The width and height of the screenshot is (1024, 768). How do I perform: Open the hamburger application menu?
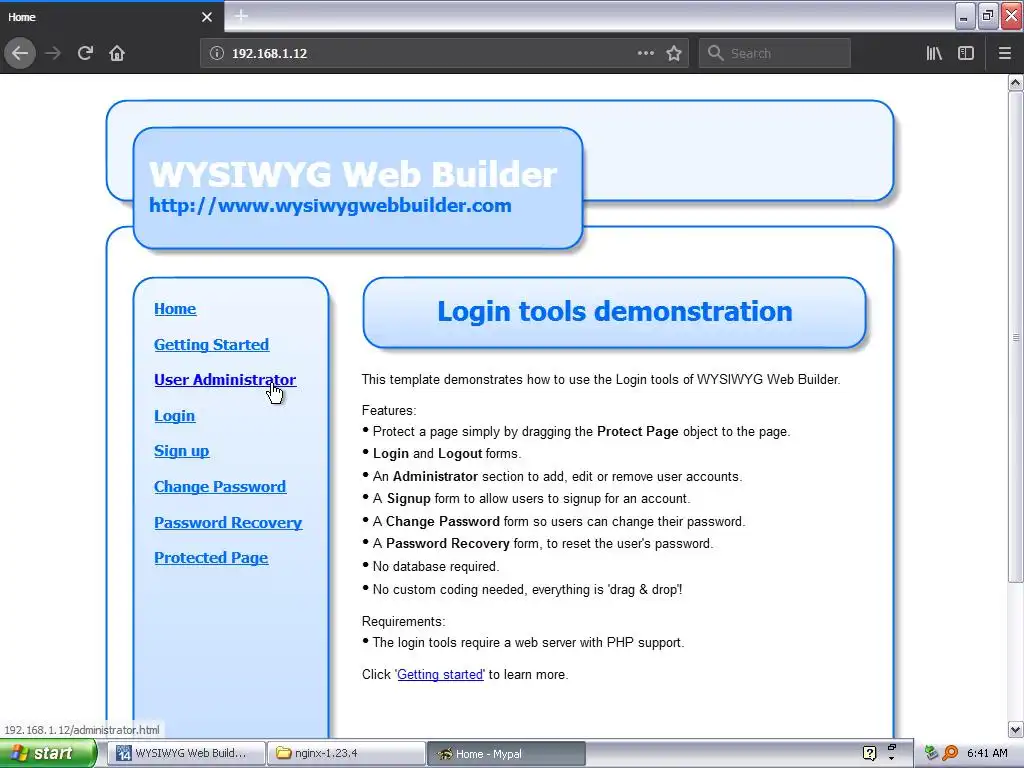tap(1004, 53)
